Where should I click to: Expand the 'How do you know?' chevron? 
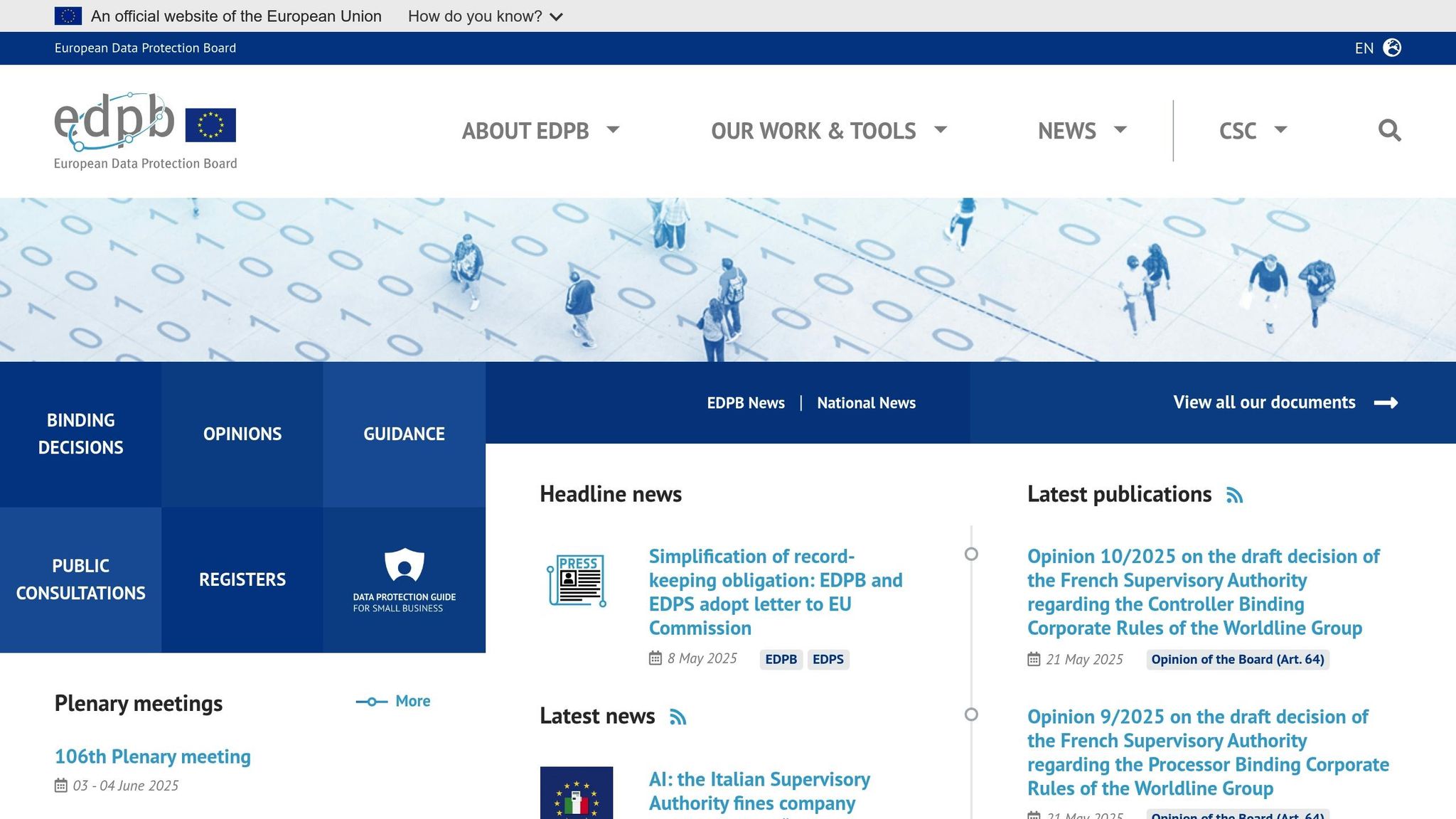coord(557,16)
